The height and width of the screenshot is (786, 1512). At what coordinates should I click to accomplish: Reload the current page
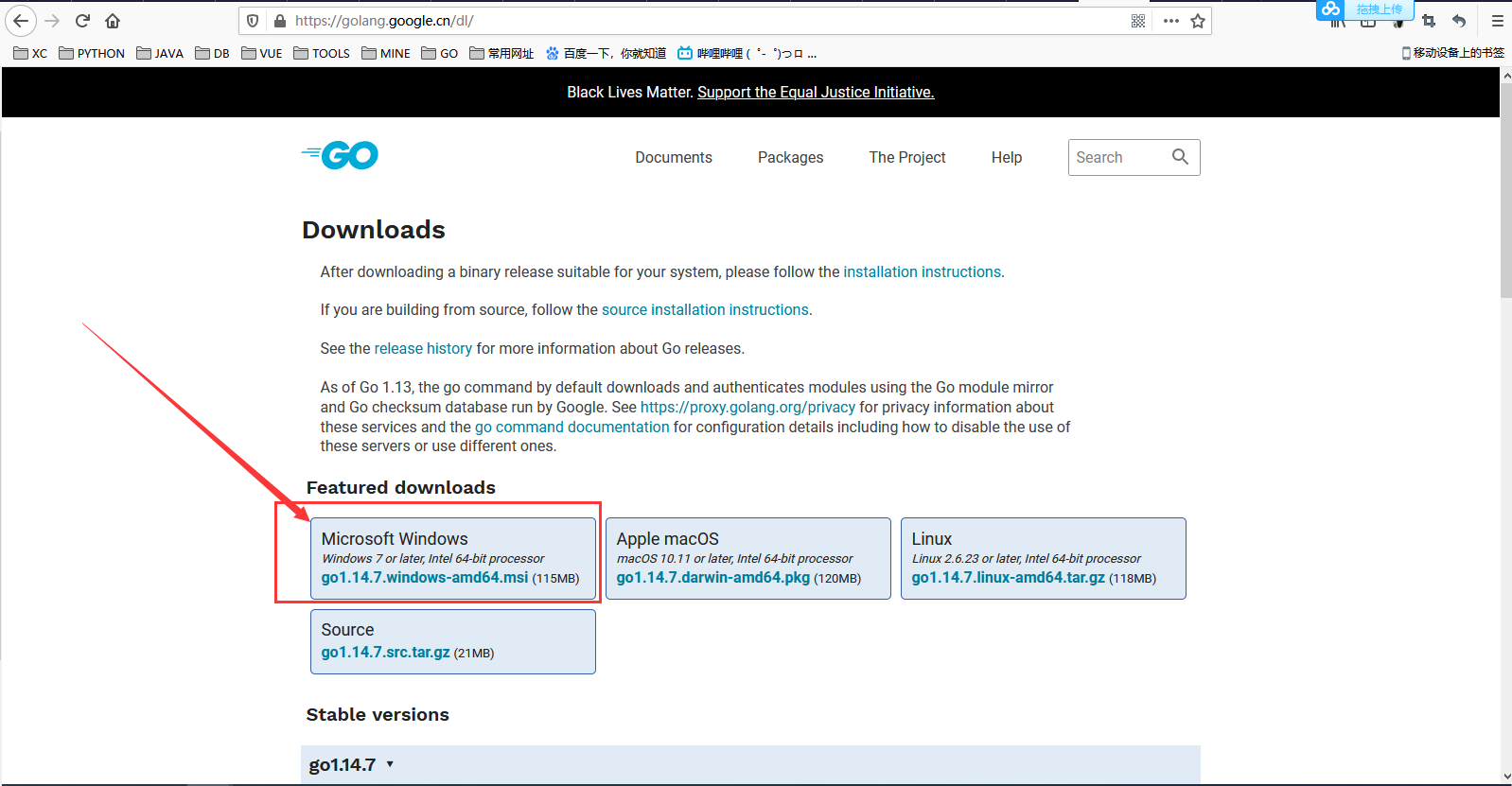(82, 21)
